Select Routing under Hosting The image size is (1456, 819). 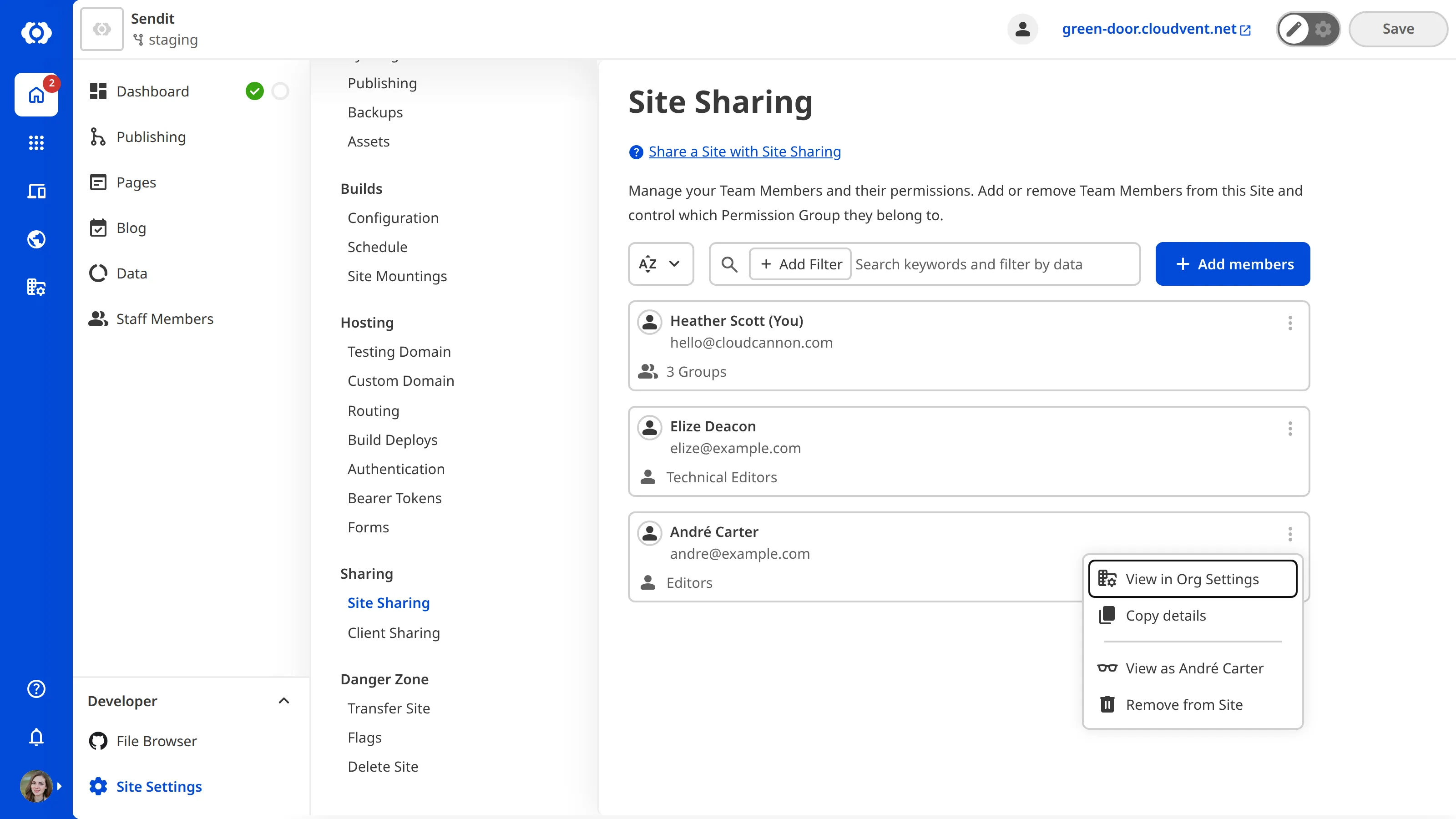[373, 410]
